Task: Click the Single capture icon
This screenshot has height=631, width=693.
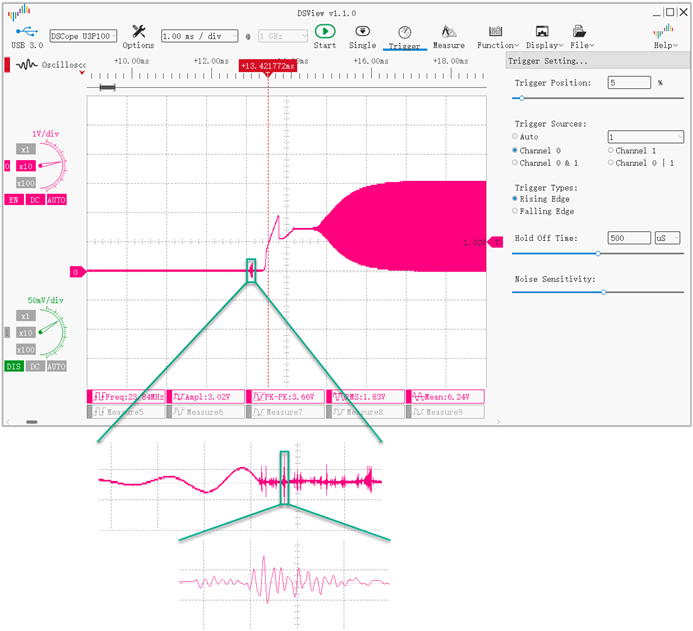Action: [x=363, y=31]
